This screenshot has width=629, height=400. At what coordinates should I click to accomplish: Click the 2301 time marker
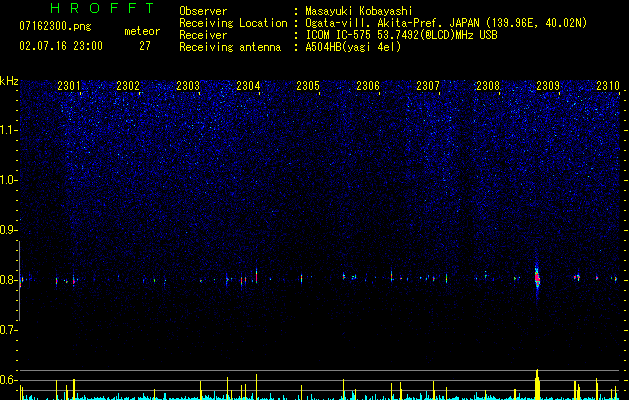tap(69, 86)
